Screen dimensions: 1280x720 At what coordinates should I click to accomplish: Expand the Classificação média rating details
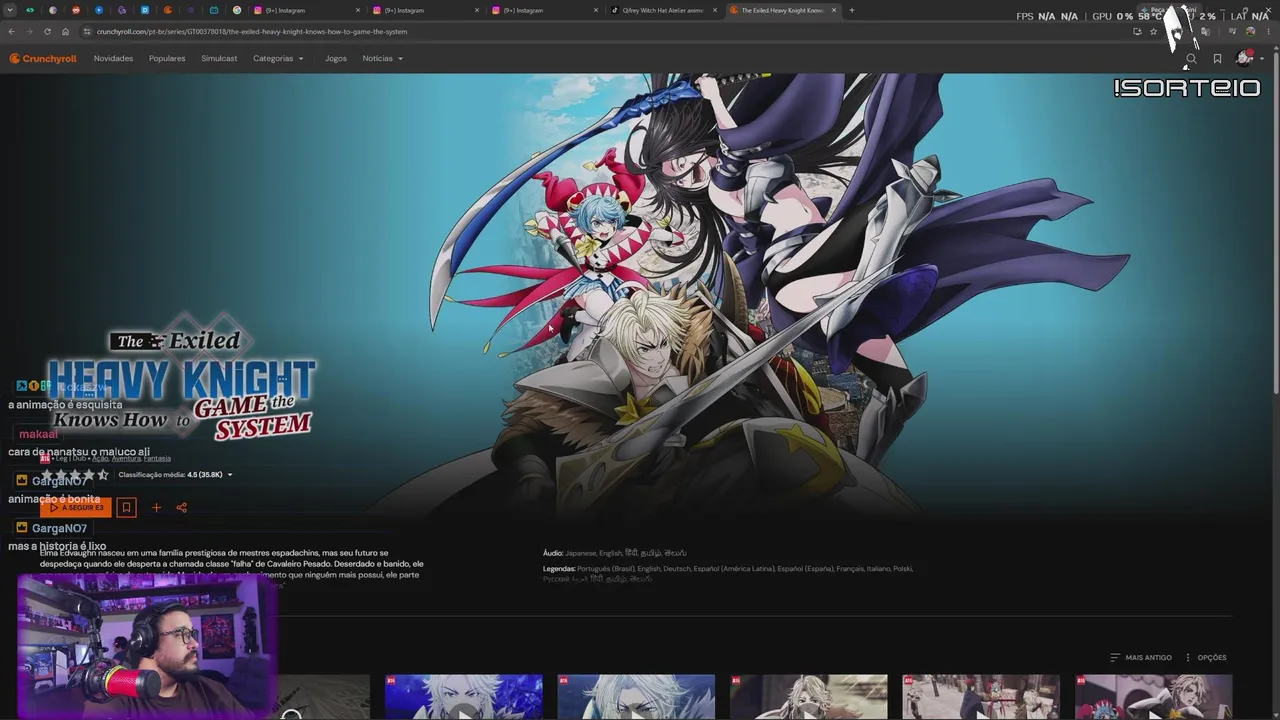click(x=175, y=475)
